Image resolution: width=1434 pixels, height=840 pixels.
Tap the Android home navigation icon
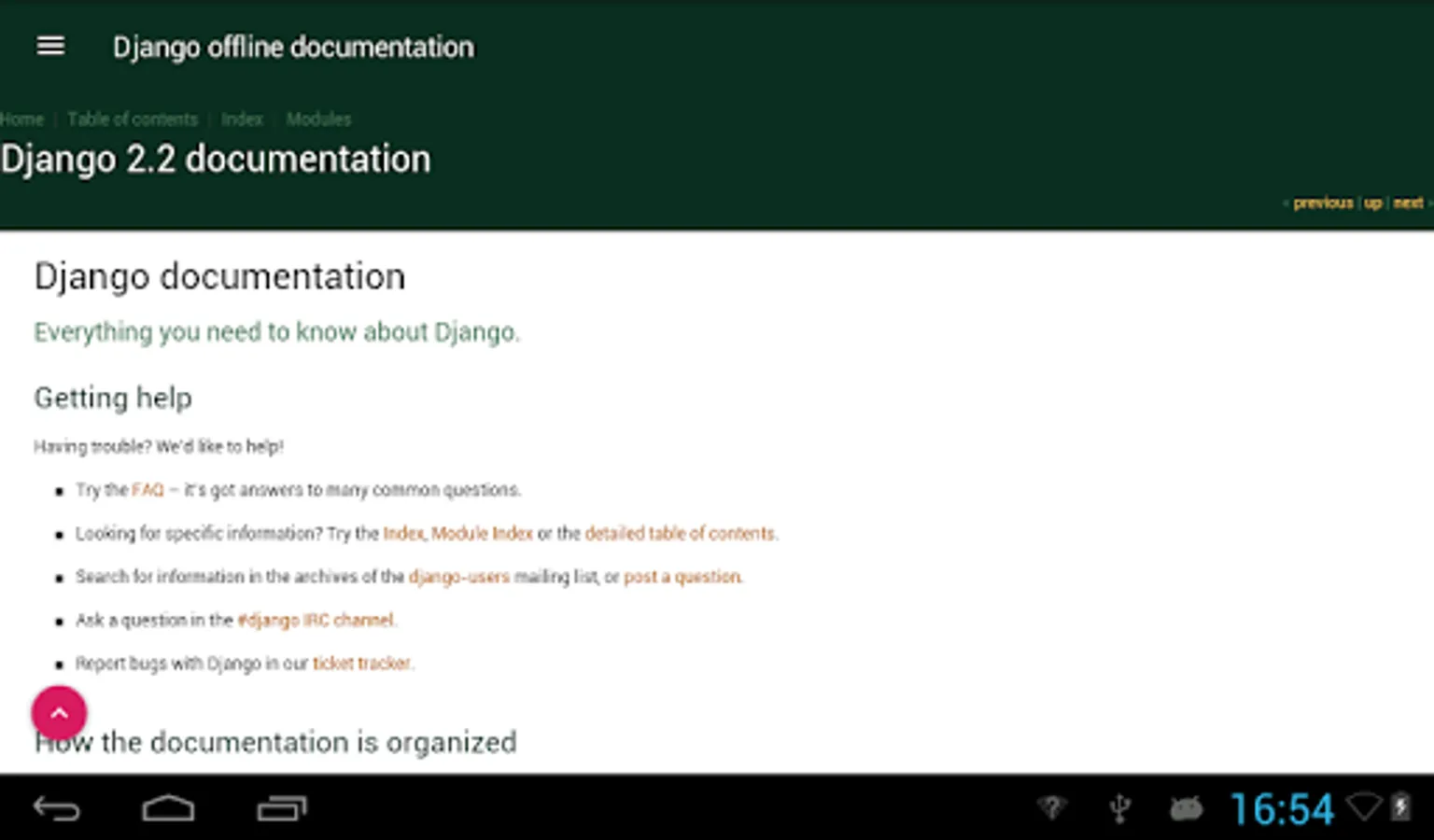coord(168,808)
